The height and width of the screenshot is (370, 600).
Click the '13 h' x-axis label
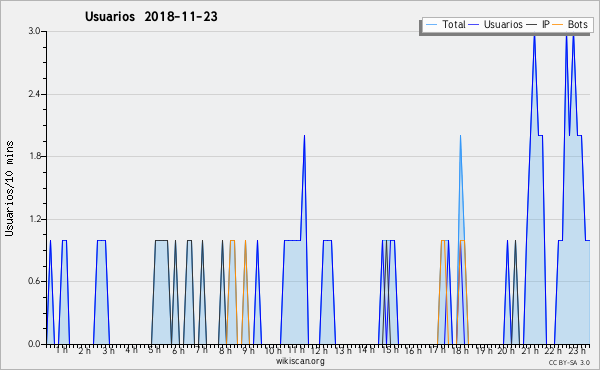coord(343,350)
